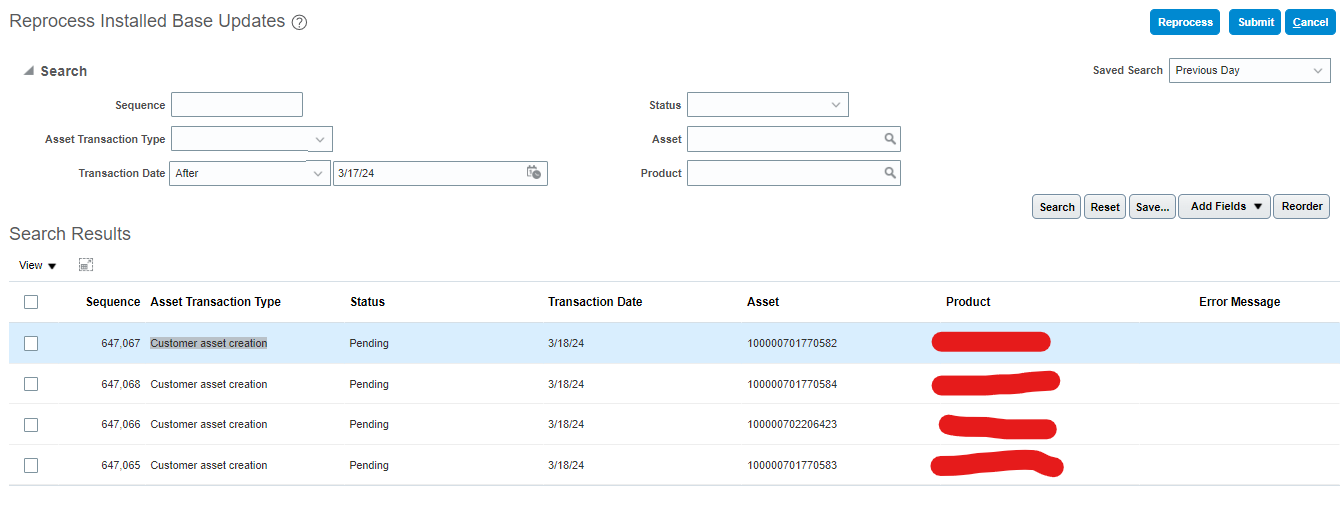Click the Reprocess button

coord(1185,22)
